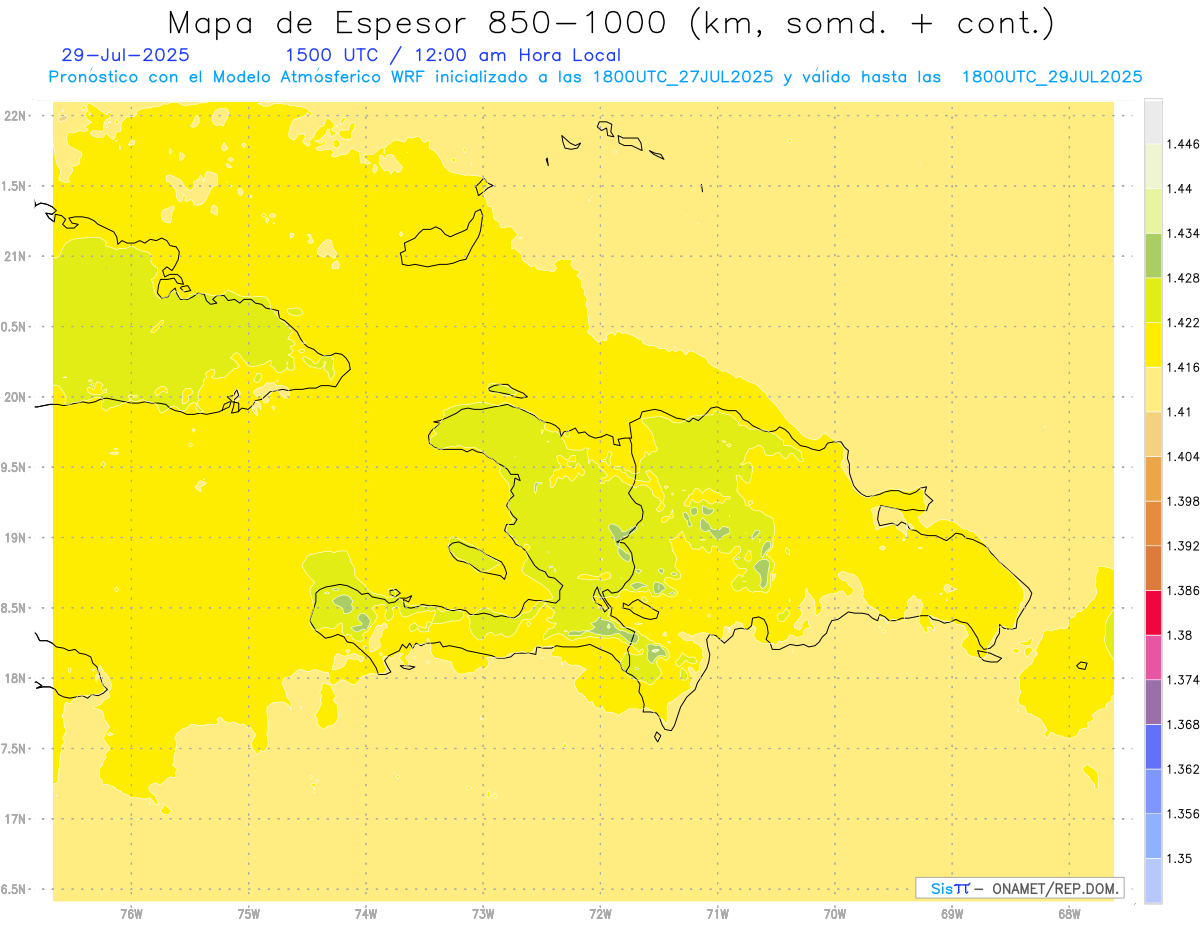Click the 18N latitude label
This screenshot has height=927, width=1200.
pos(16,679)
